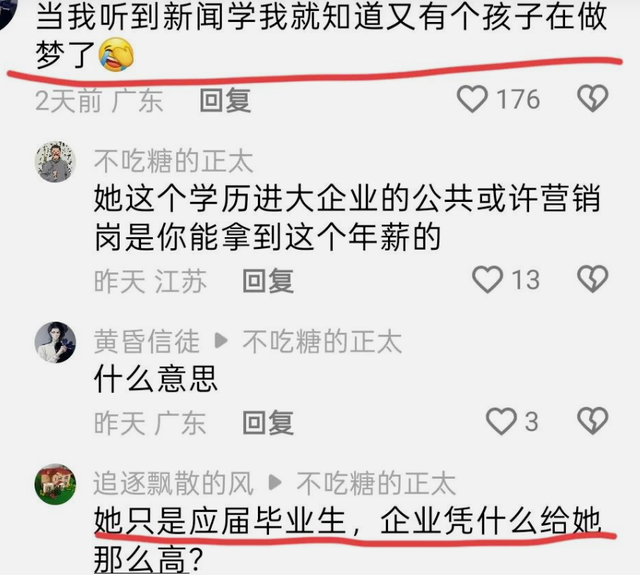Tap broken heart on 不吃糖的正太's comment
Screen dimensions: 640x575
pyautogui.click(x=592, y=279)
